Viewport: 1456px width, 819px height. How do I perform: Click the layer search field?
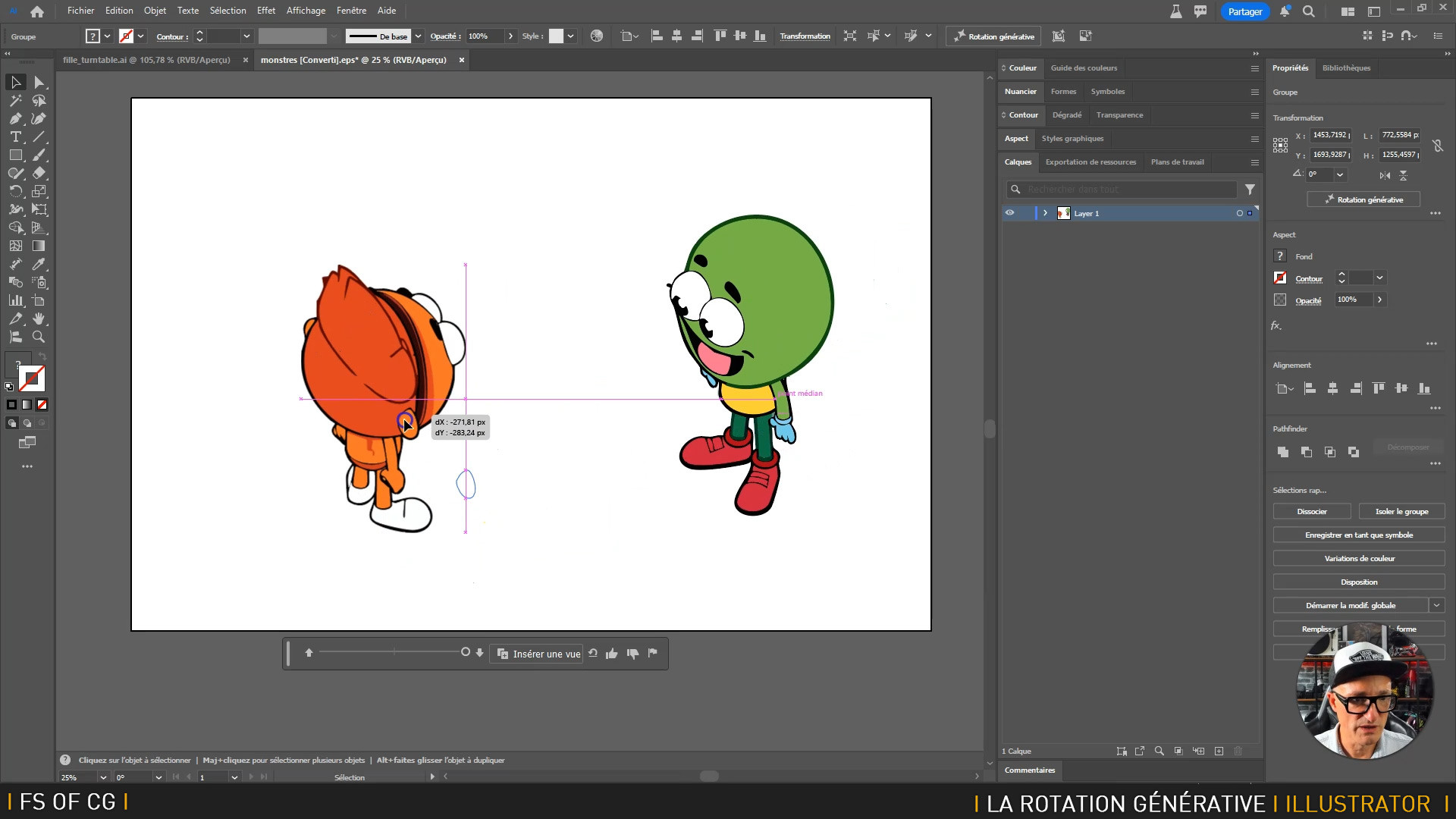(1122, 190)
